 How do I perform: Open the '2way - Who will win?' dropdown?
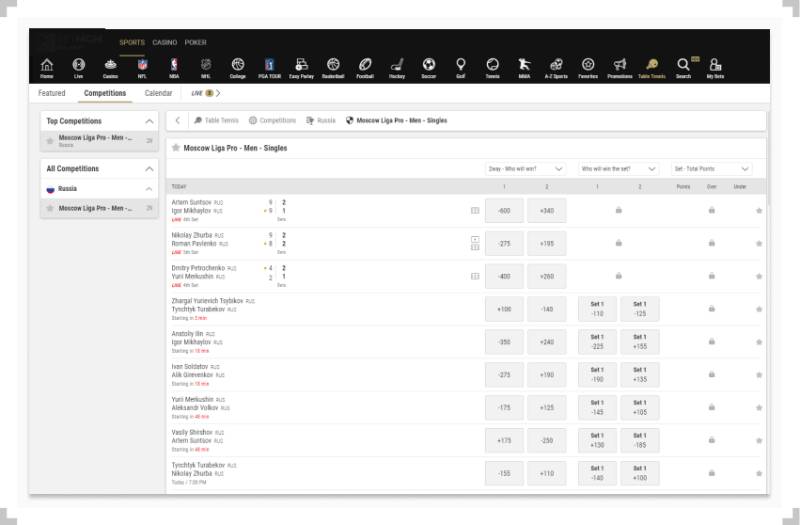point(526,169)
